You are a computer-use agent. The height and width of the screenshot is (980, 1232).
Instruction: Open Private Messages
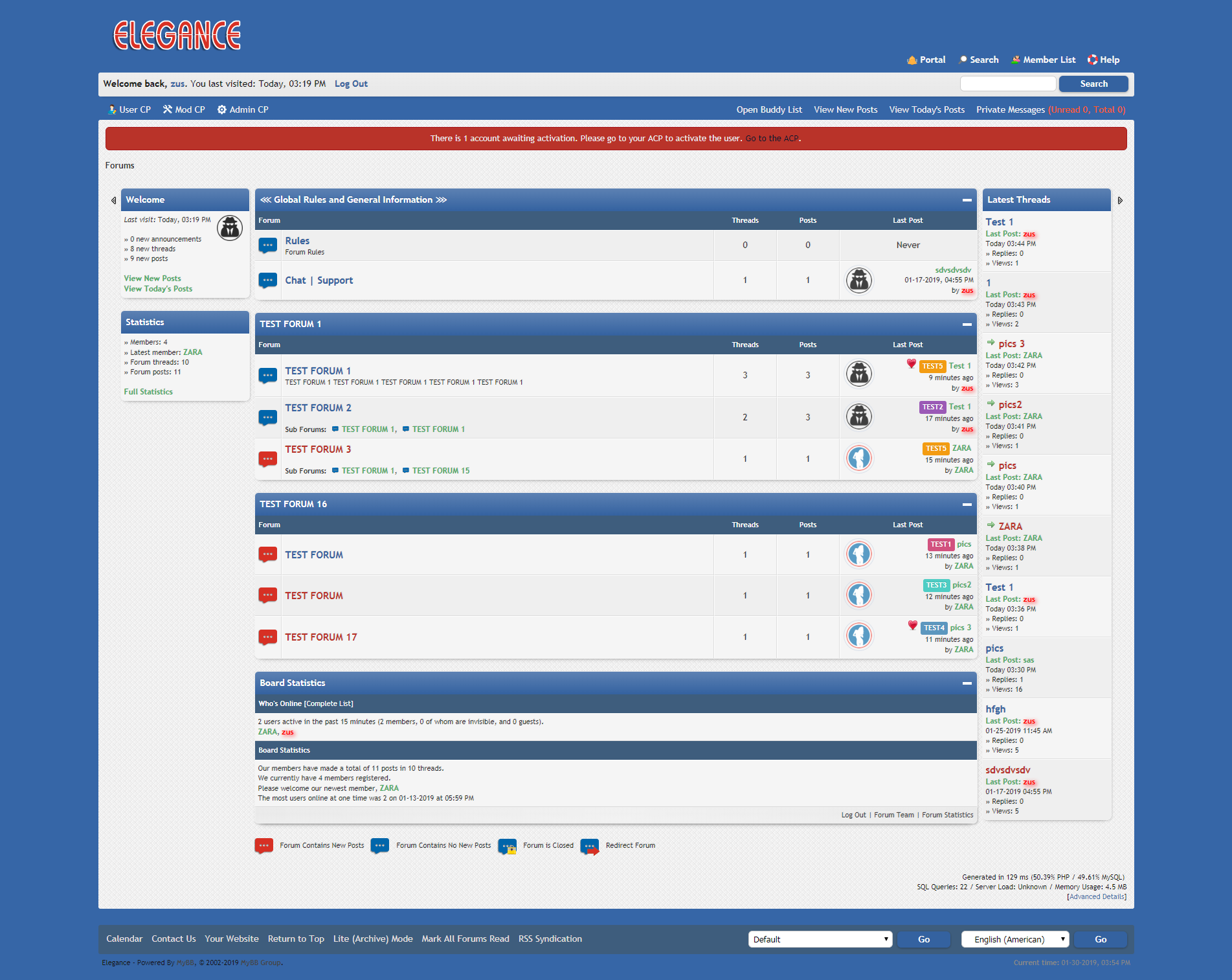(1011, 109)
